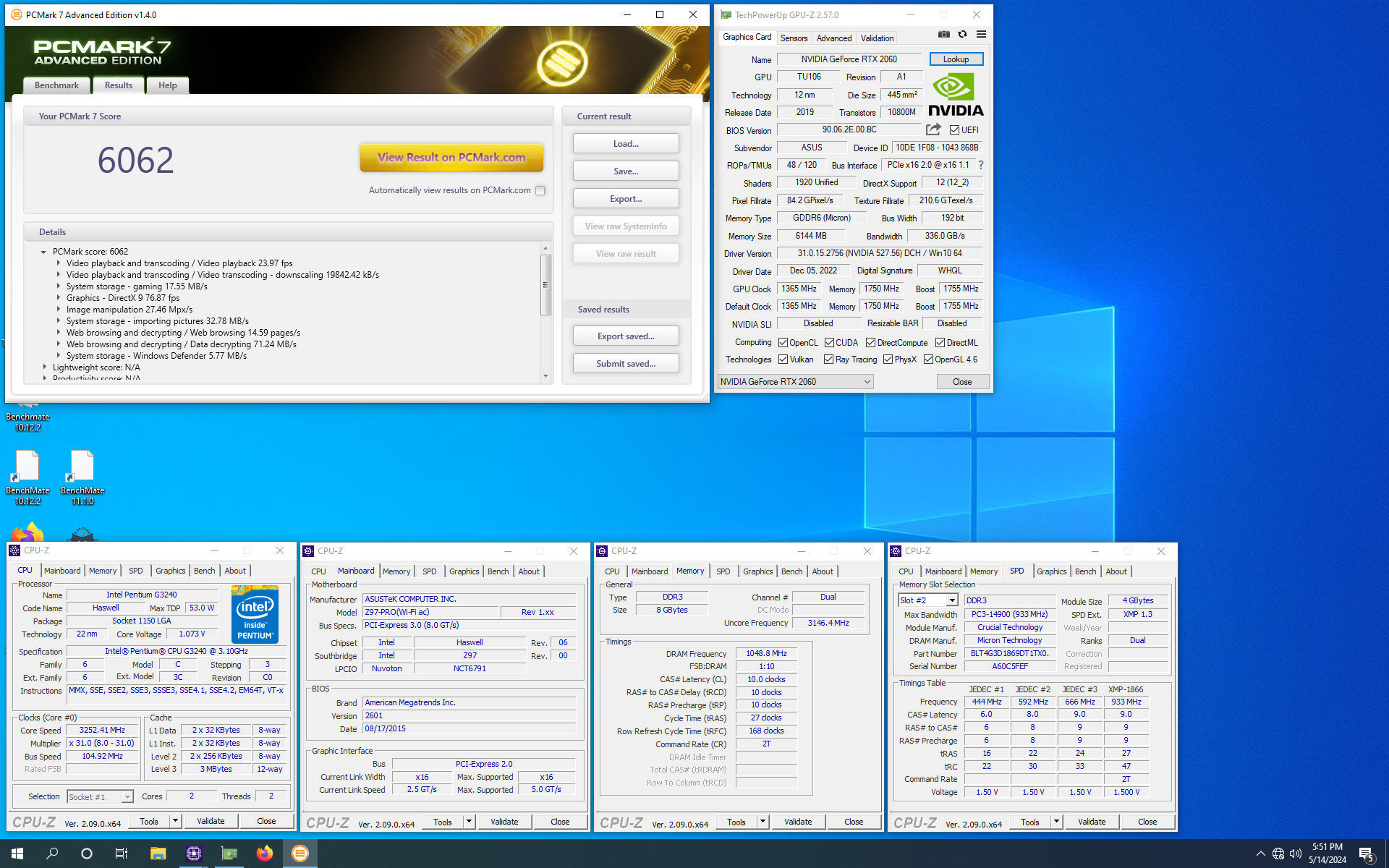The width and height of the screenshot is (1389, 868).
Task: Take a GPU-Z screenshot with camera icon
Action: [x=943, y=34]
